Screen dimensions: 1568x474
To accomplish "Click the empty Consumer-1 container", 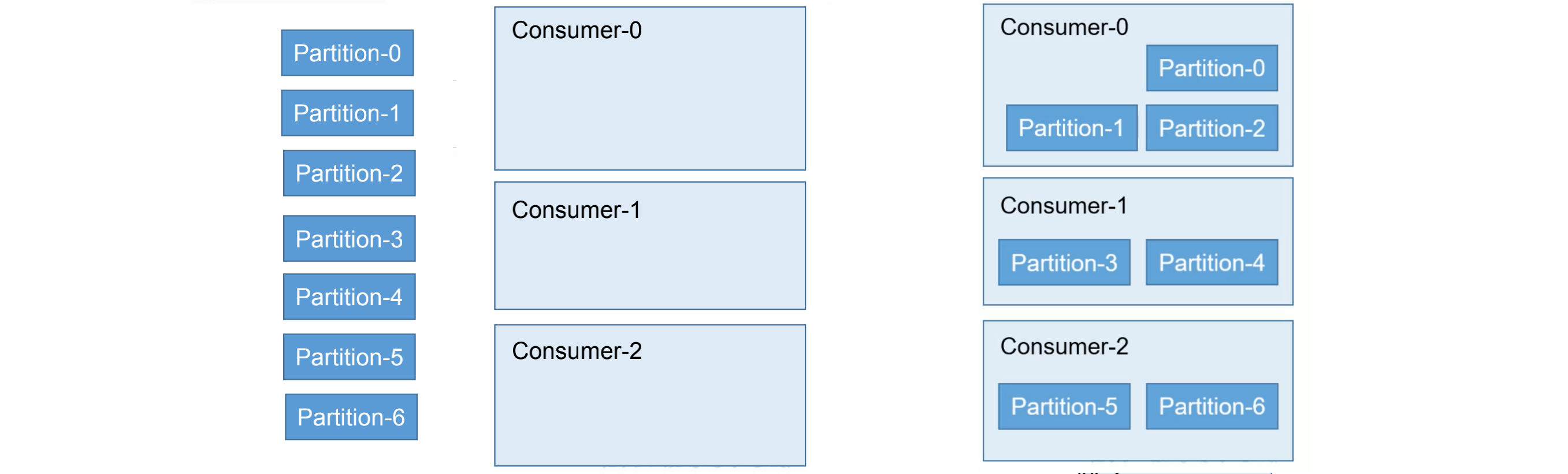I will [649, 256].
